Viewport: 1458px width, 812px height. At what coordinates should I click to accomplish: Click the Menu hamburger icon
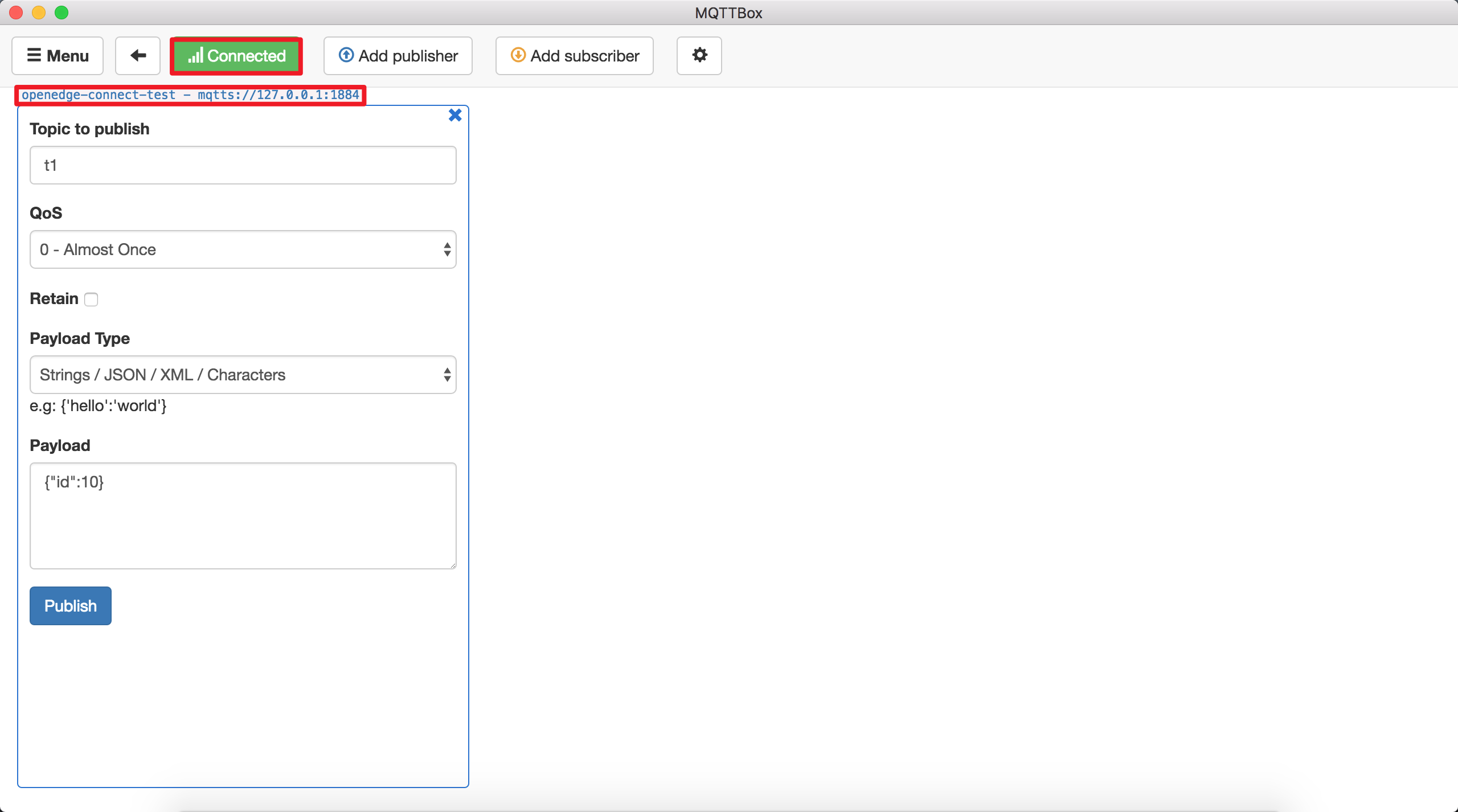click(x=35, y=56)
